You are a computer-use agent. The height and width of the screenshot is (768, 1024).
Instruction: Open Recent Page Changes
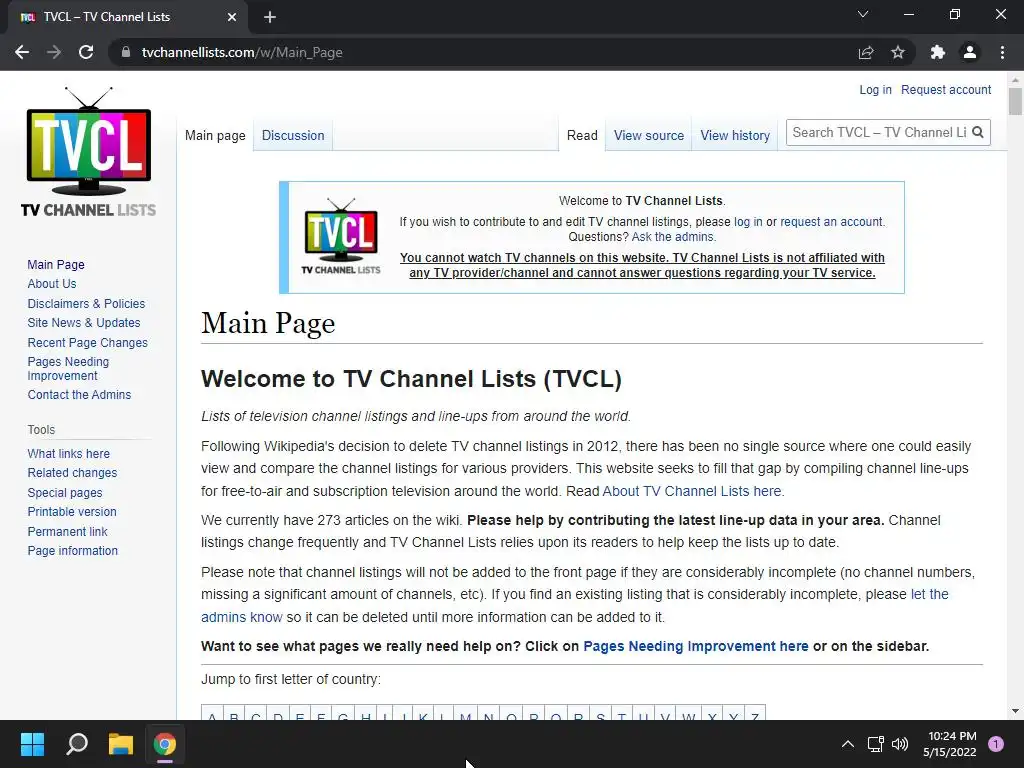[x=88, y=343]
